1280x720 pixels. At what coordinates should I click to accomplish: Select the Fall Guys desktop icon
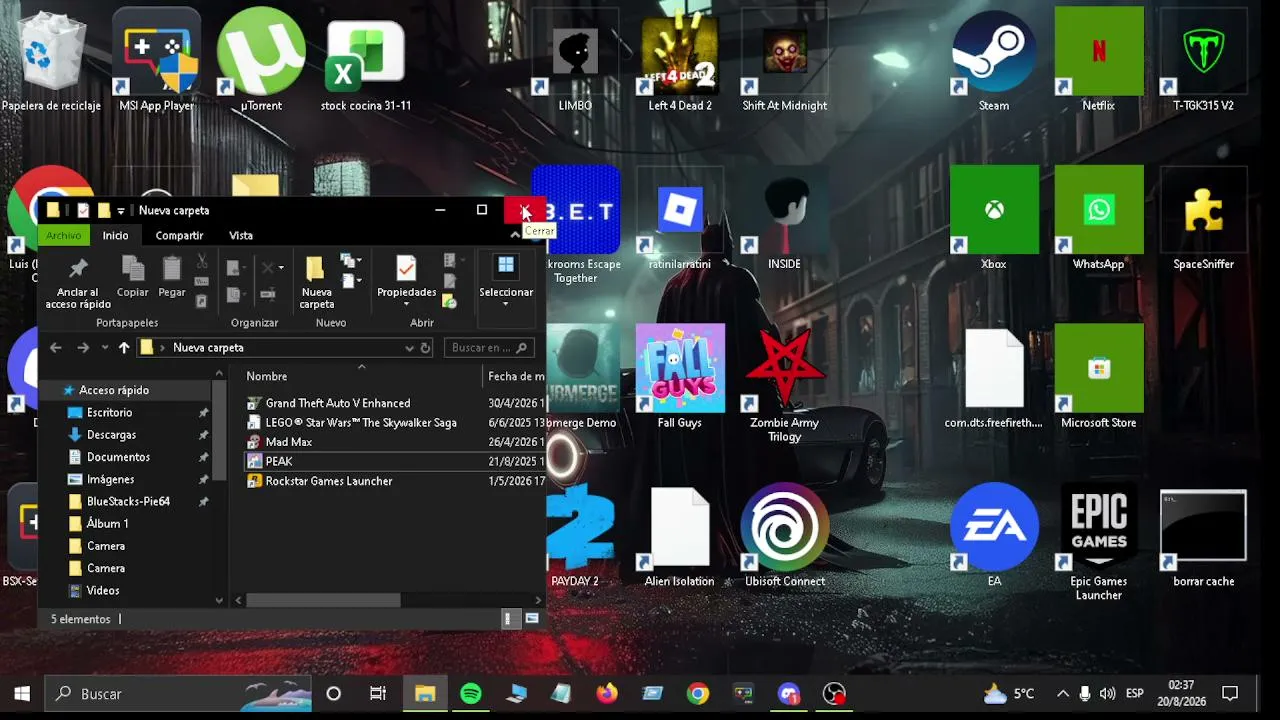(x=680, y=377)
